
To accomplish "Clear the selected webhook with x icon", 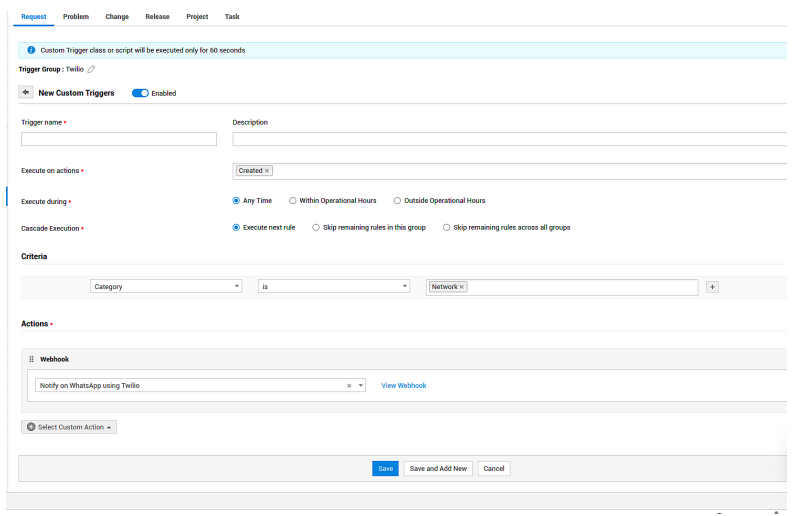I will tap(349, 385).
